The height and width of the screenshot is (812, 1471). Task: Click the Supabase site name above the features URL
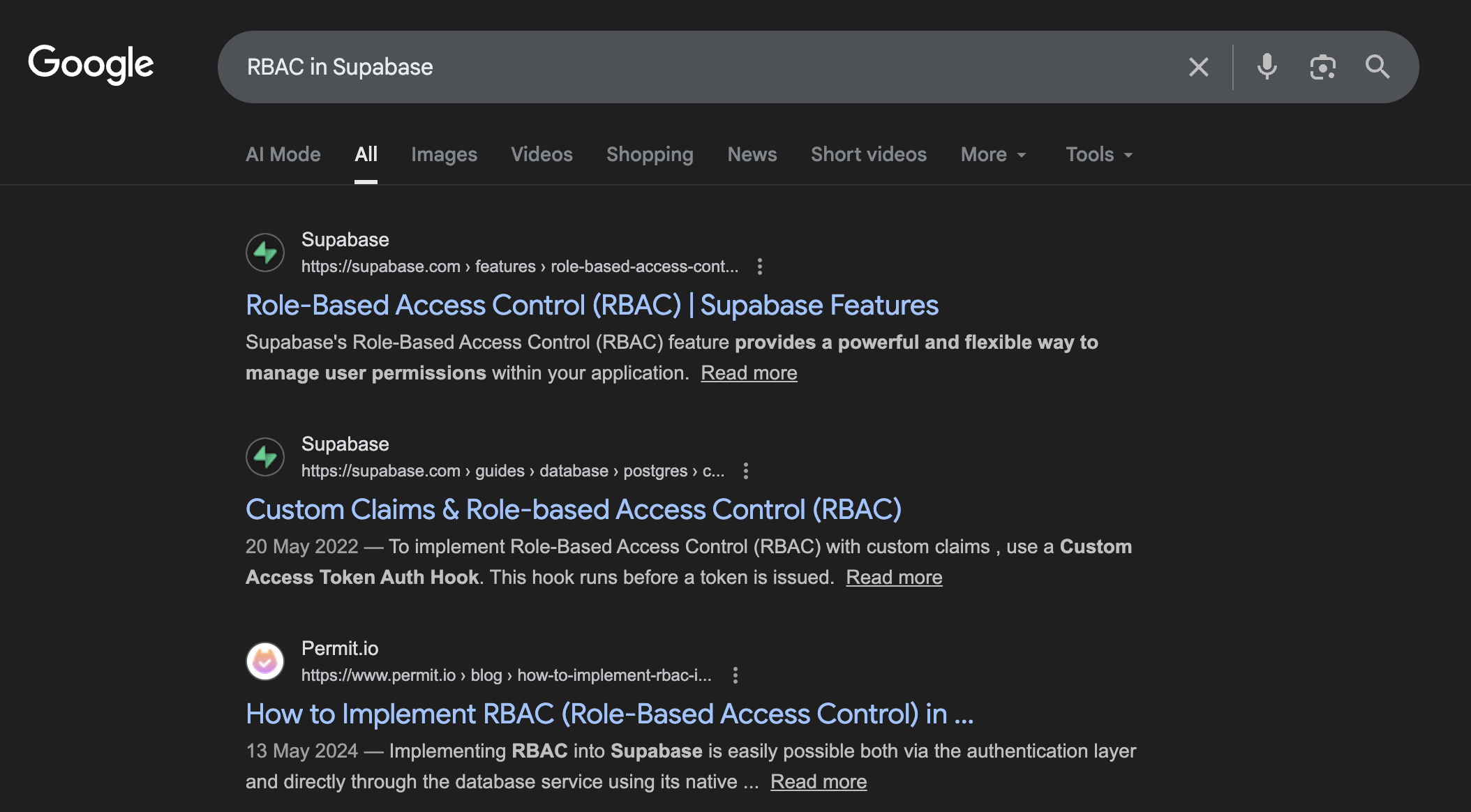coord(345,240)
